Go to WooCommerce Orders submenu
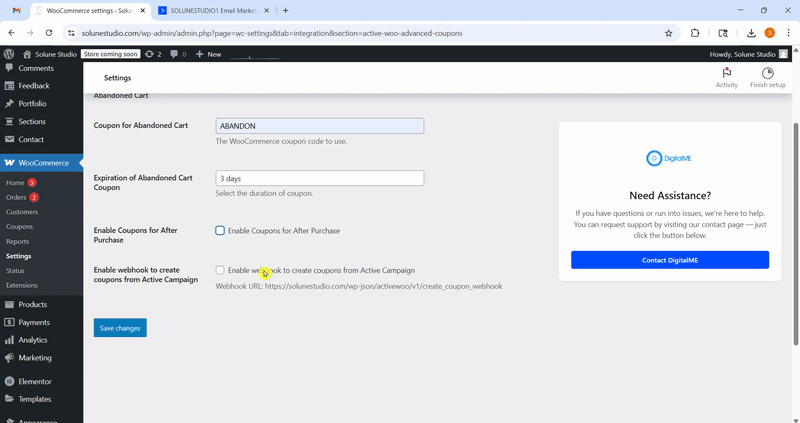The width and height of the screenshot is (800, 423). (x=16, y=197)
